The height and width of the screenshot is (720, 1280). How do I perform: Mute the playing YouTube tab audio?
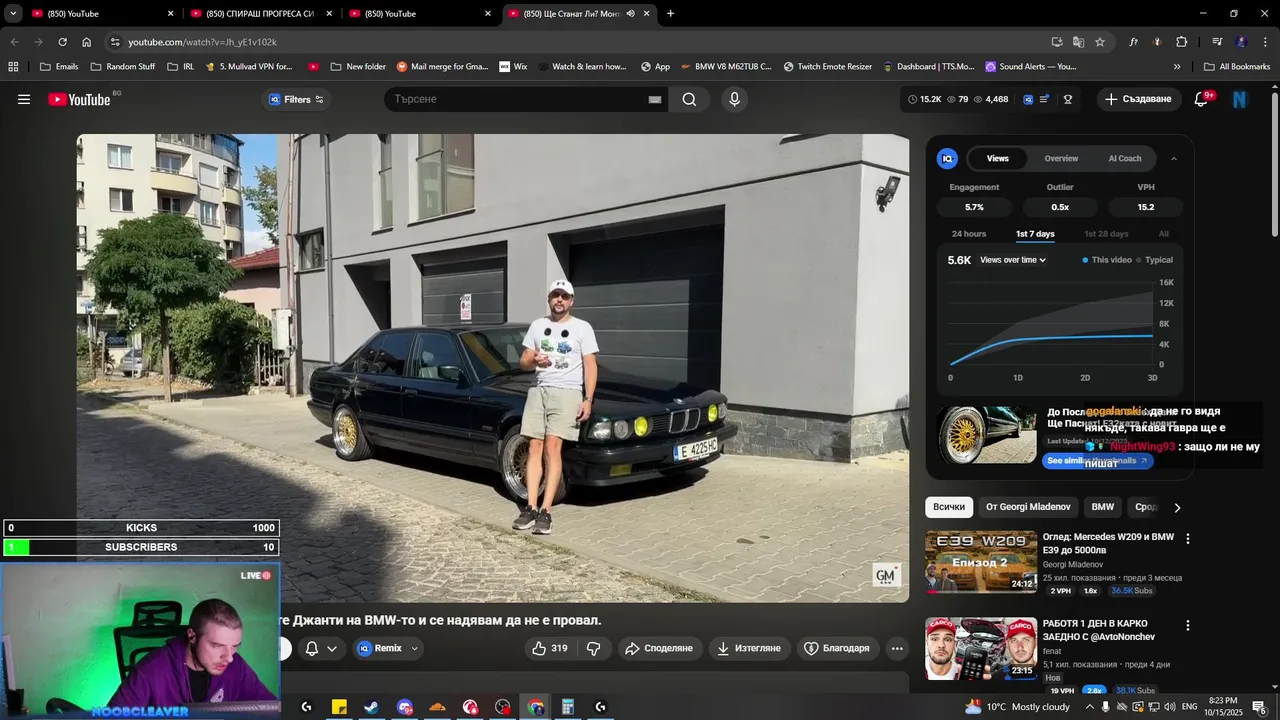tap(630, 13)
